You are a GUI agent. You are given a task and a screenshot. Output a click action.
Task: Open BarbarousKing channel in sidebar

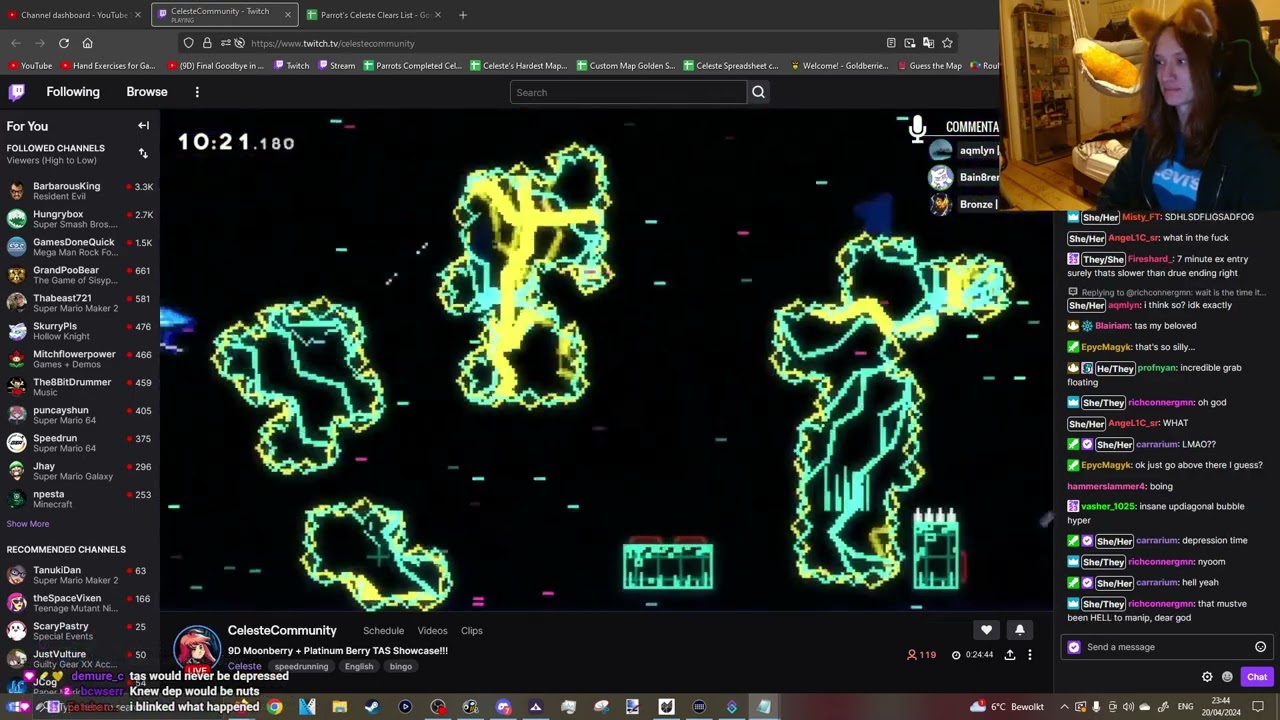(80, 190)
